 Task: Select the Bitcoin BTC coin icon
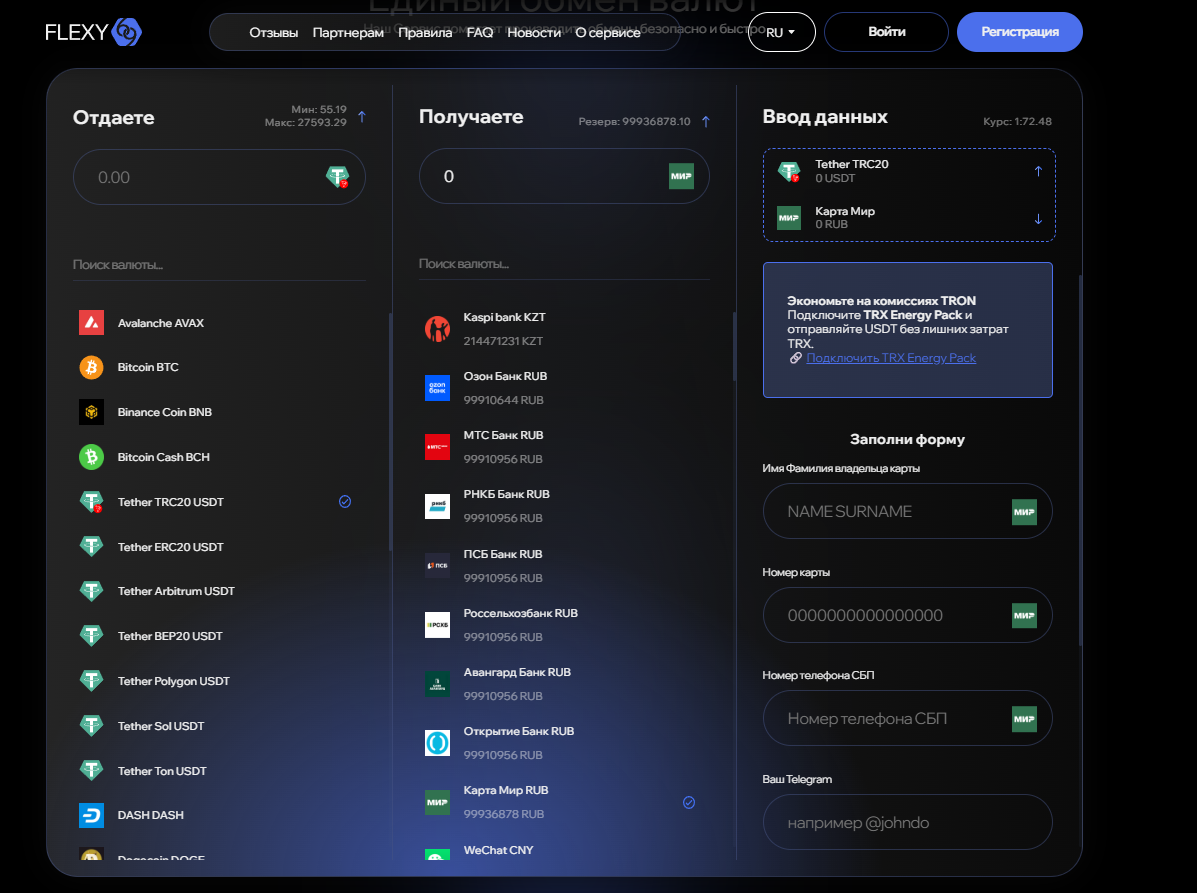click(92, 367)
